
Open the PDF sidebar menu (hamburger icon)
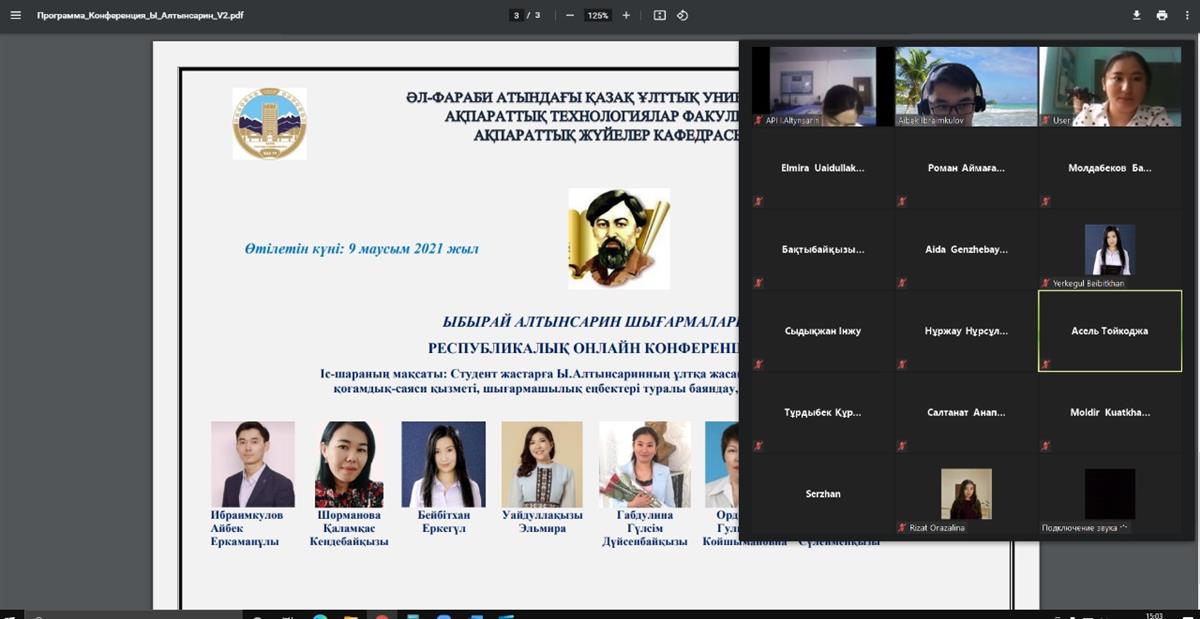(x=15, y=15)
